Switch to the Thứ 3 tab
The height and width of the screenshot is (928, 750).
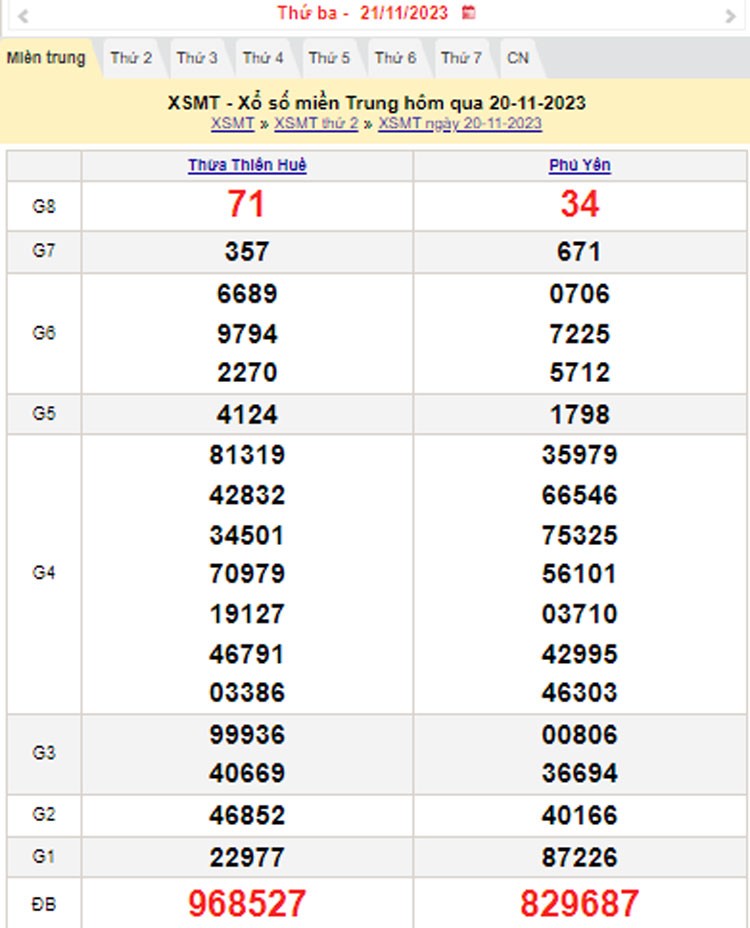pos(197,58)
